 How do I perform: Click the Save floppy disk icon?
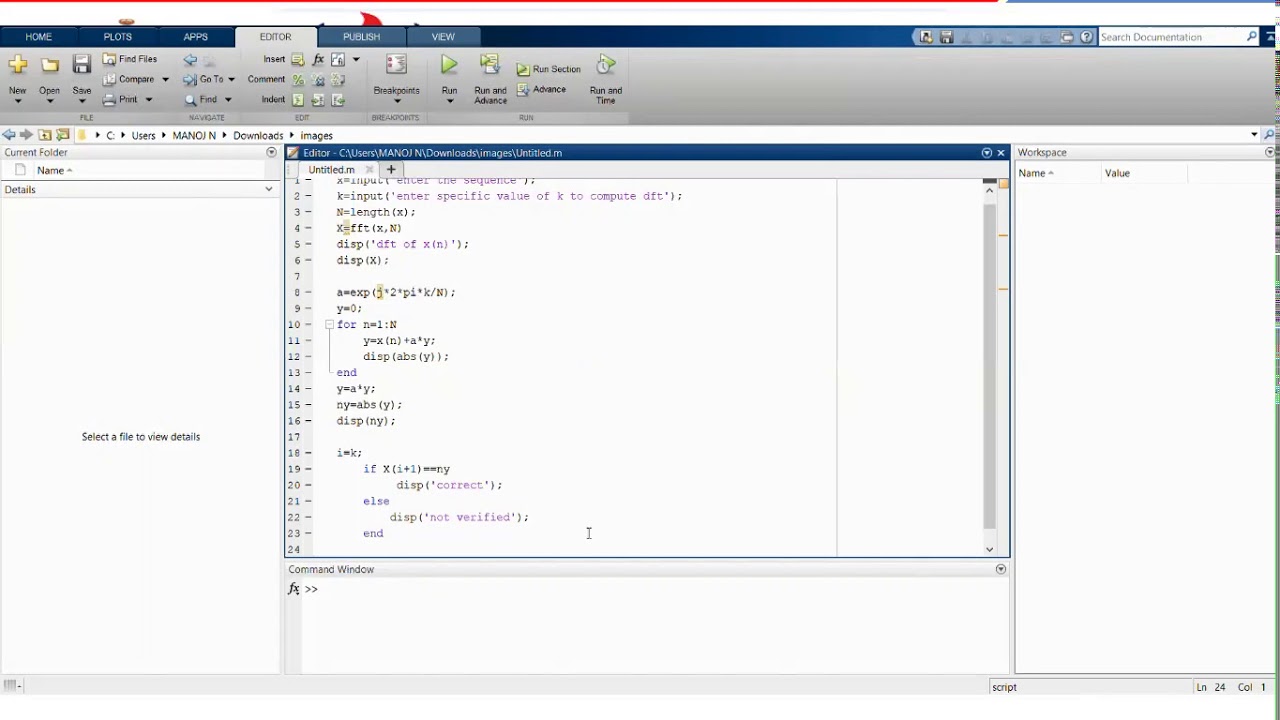[x=82, y=65]
